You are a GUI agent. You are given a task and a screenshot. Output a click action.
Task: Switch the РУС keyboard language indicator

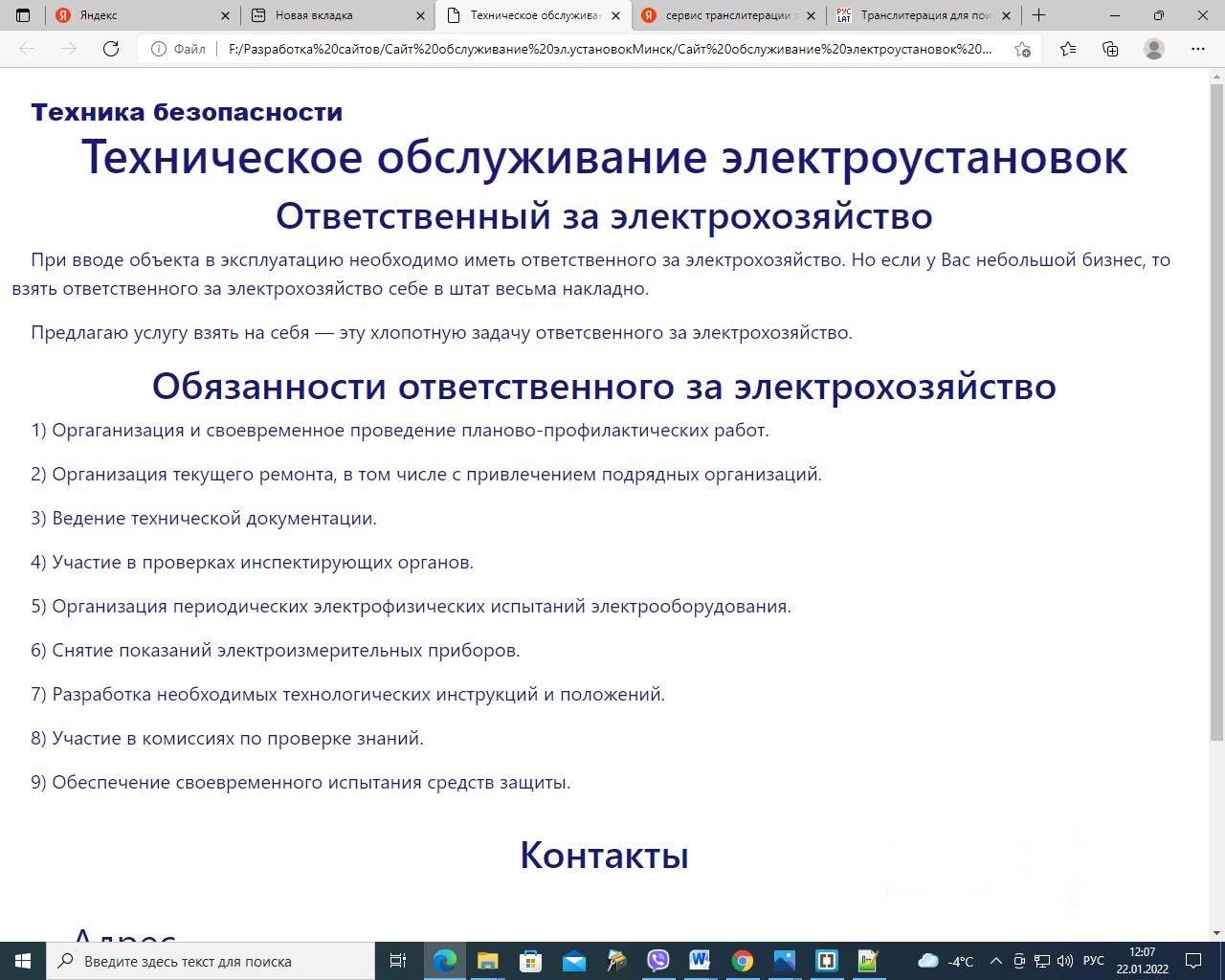(1093, 961)
